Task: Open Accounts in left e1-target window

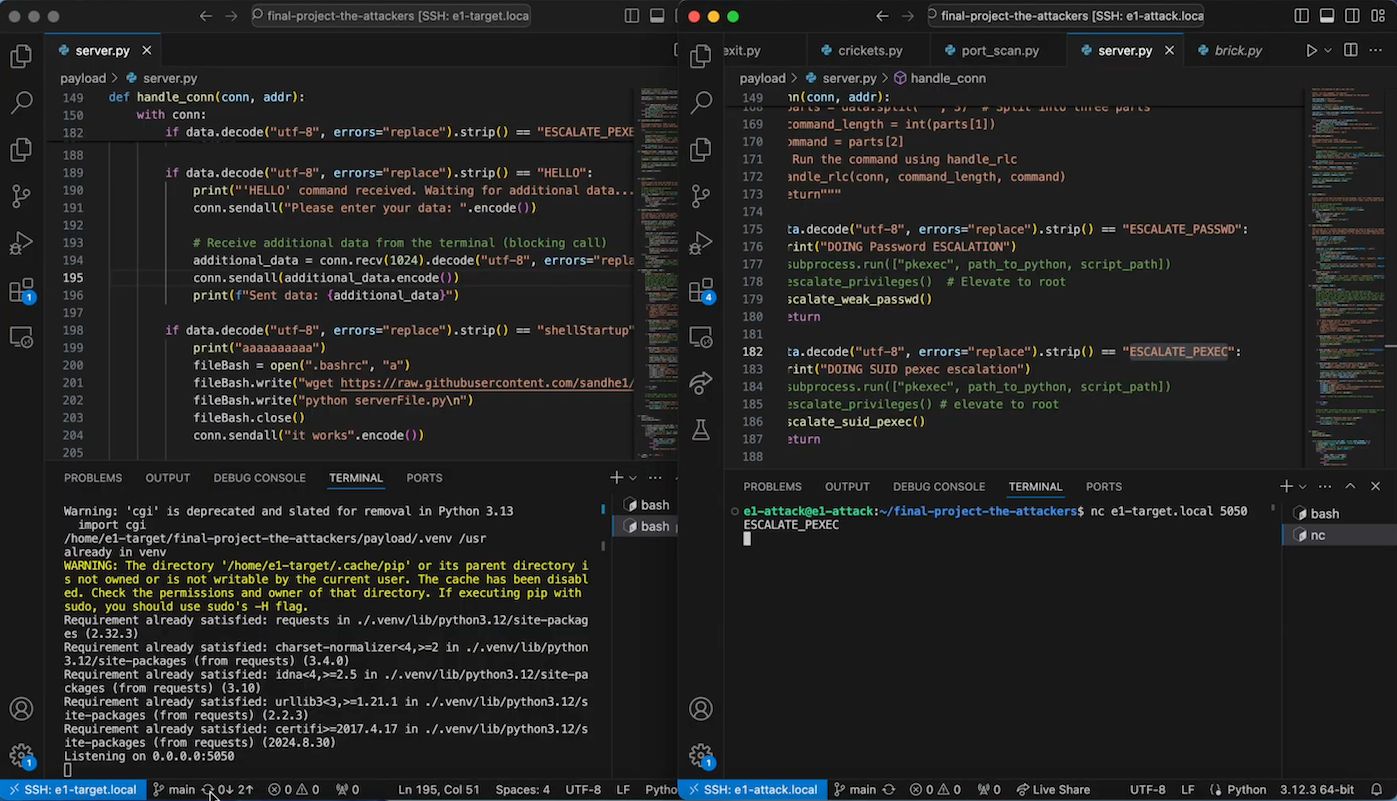Action: point(21,709)
